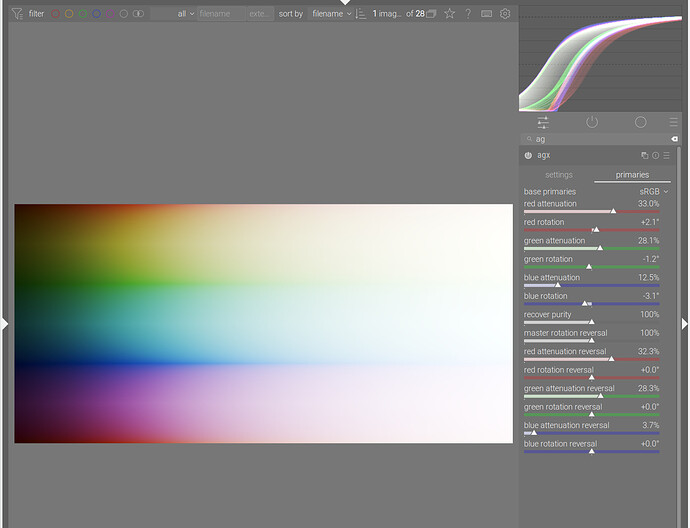
Task: Open the module groups presets hamburger menu
Action: [673, 122]
